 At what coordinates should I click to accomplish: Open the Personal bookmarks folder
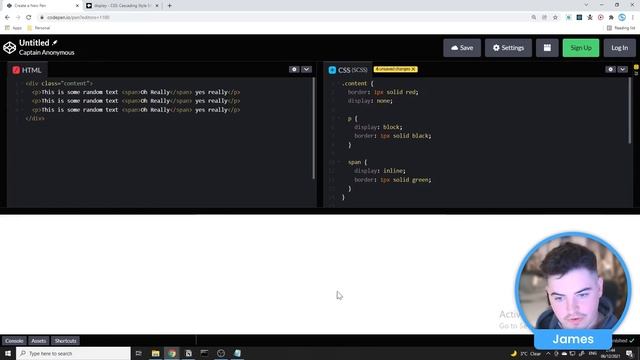[x=38, y=28]
